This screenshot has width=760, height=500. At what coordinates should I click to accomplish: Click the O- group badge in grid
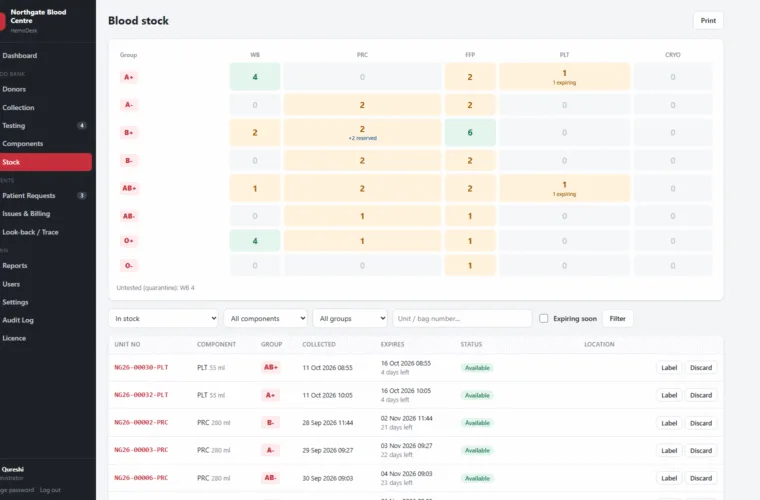tap(128, 266)
